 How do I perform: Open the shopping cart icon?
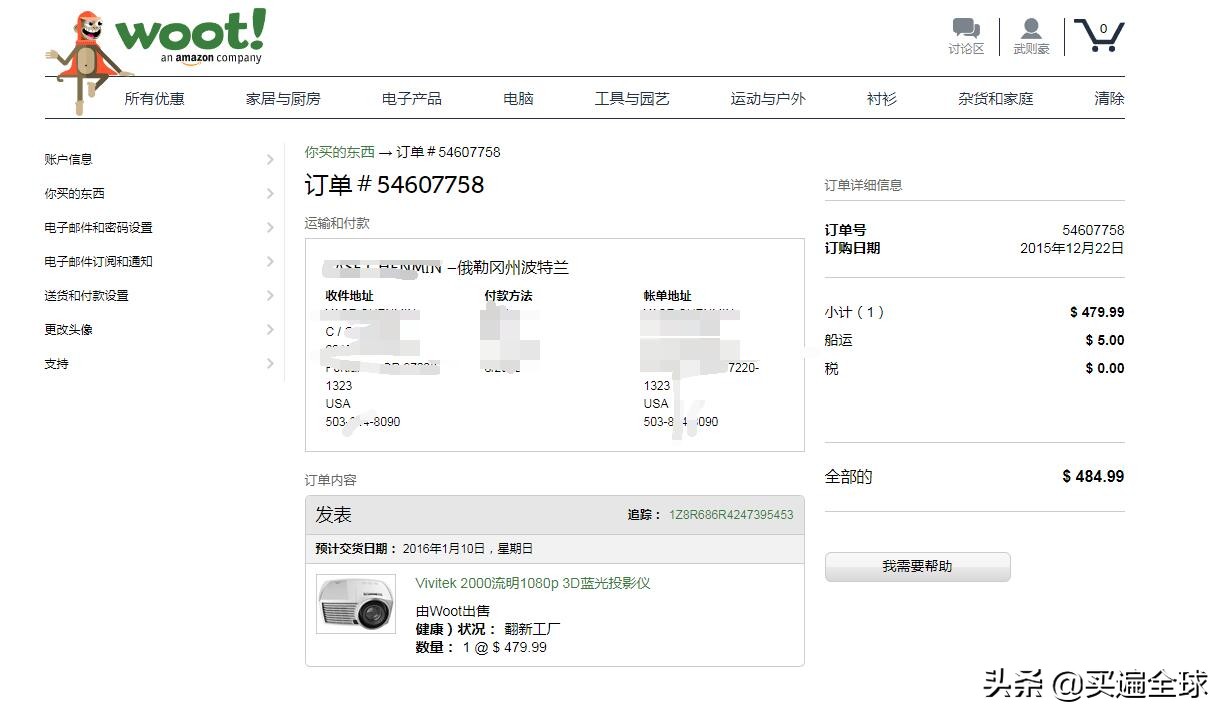click(x=1098, y=33)
